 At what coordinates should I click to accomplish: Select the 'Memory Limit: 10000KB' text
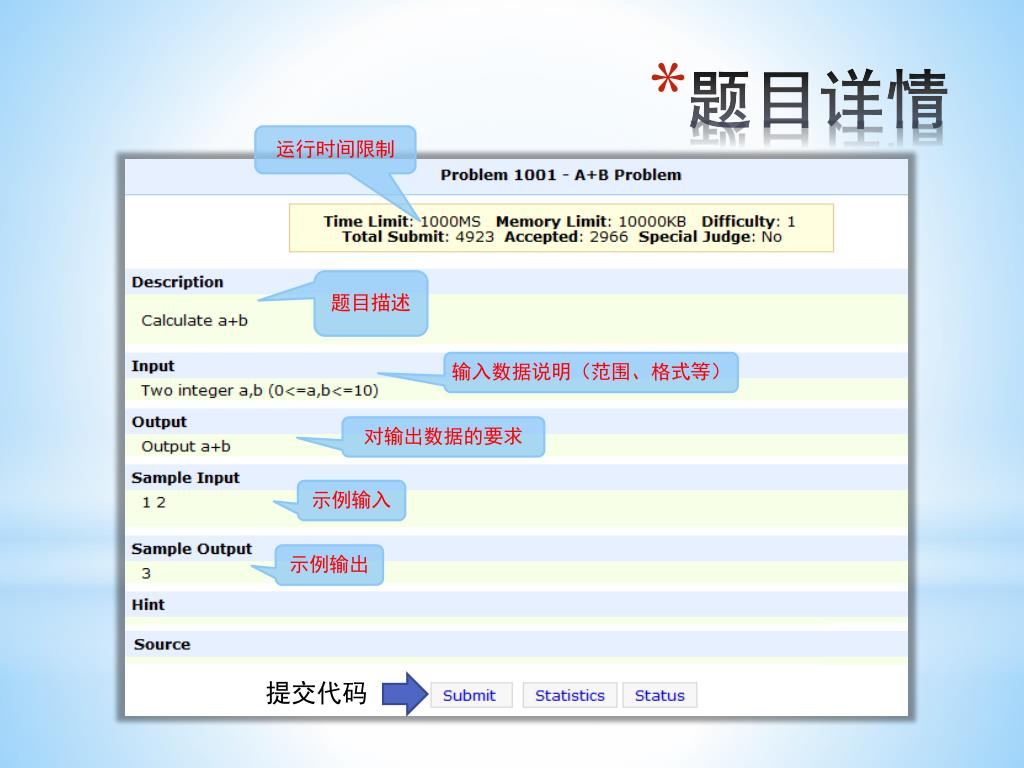click(591, 221)
